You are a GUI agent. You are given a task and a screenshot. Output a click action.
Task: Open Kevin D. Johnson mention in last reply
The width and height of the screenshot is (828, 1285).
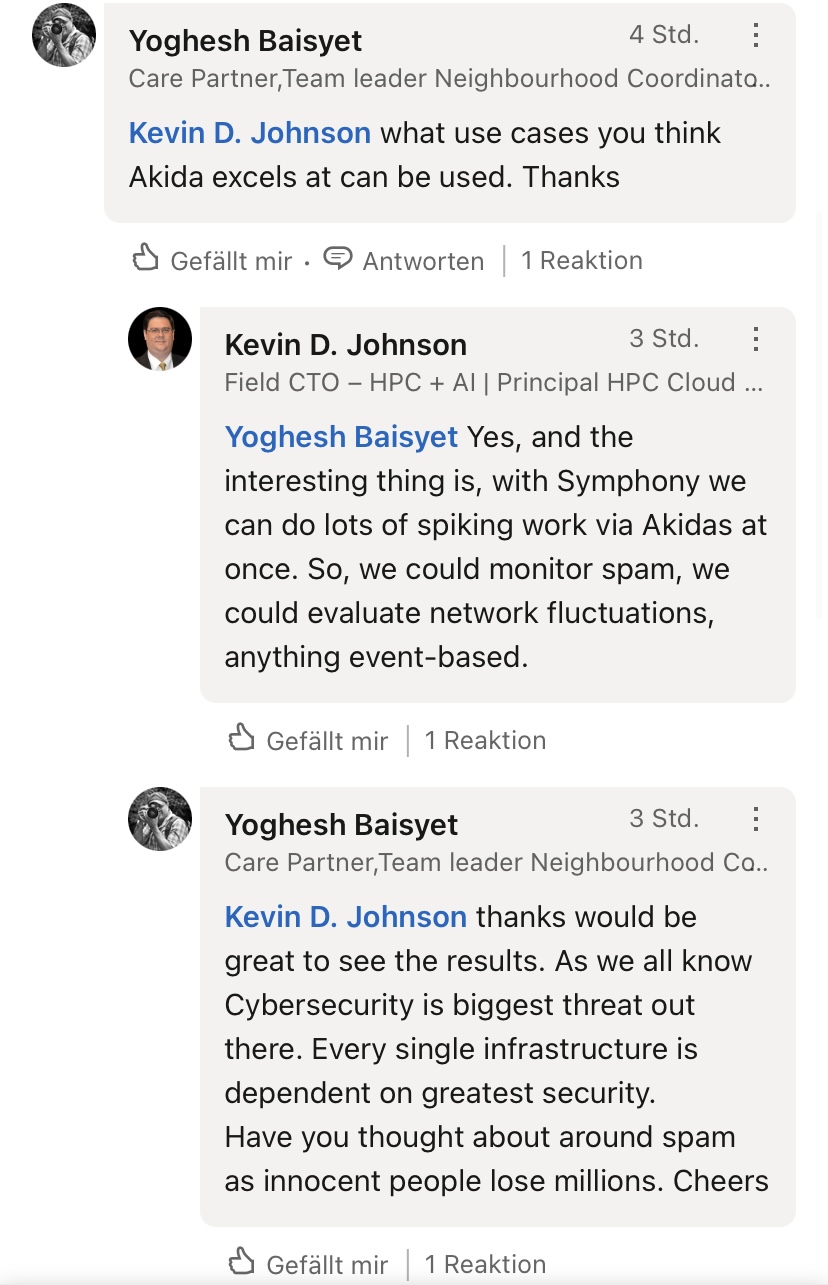point(346,917)
